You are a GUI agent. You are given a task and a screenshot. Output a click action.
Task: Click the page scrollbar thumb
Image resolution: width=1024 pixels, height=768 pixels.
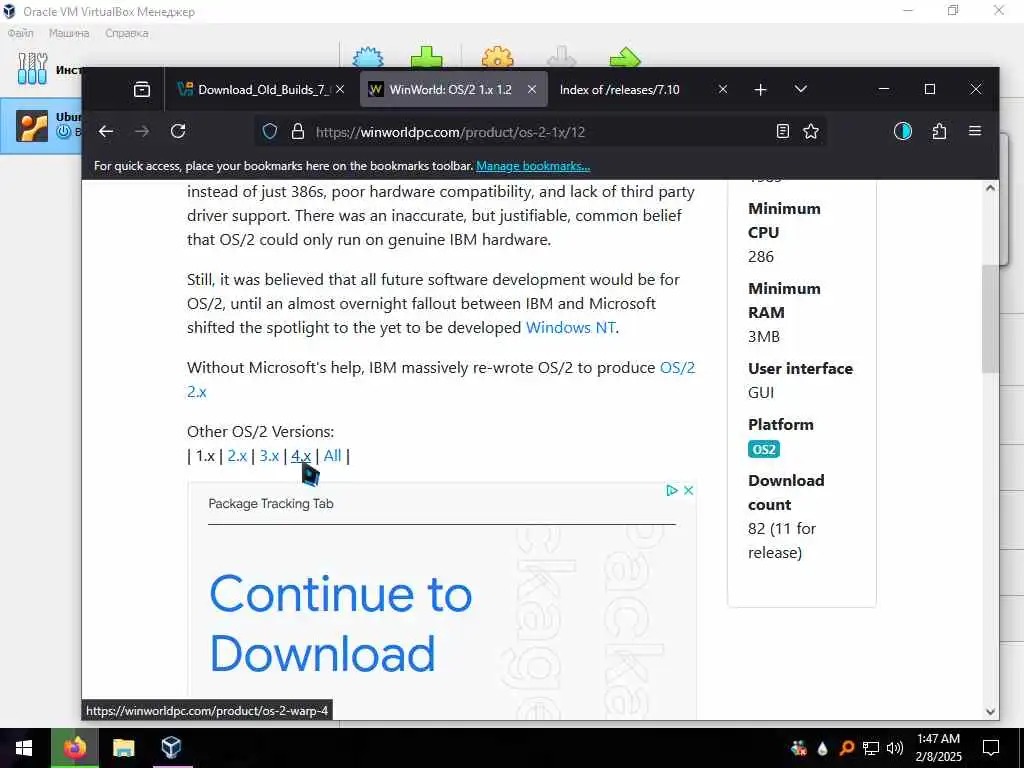991,319
